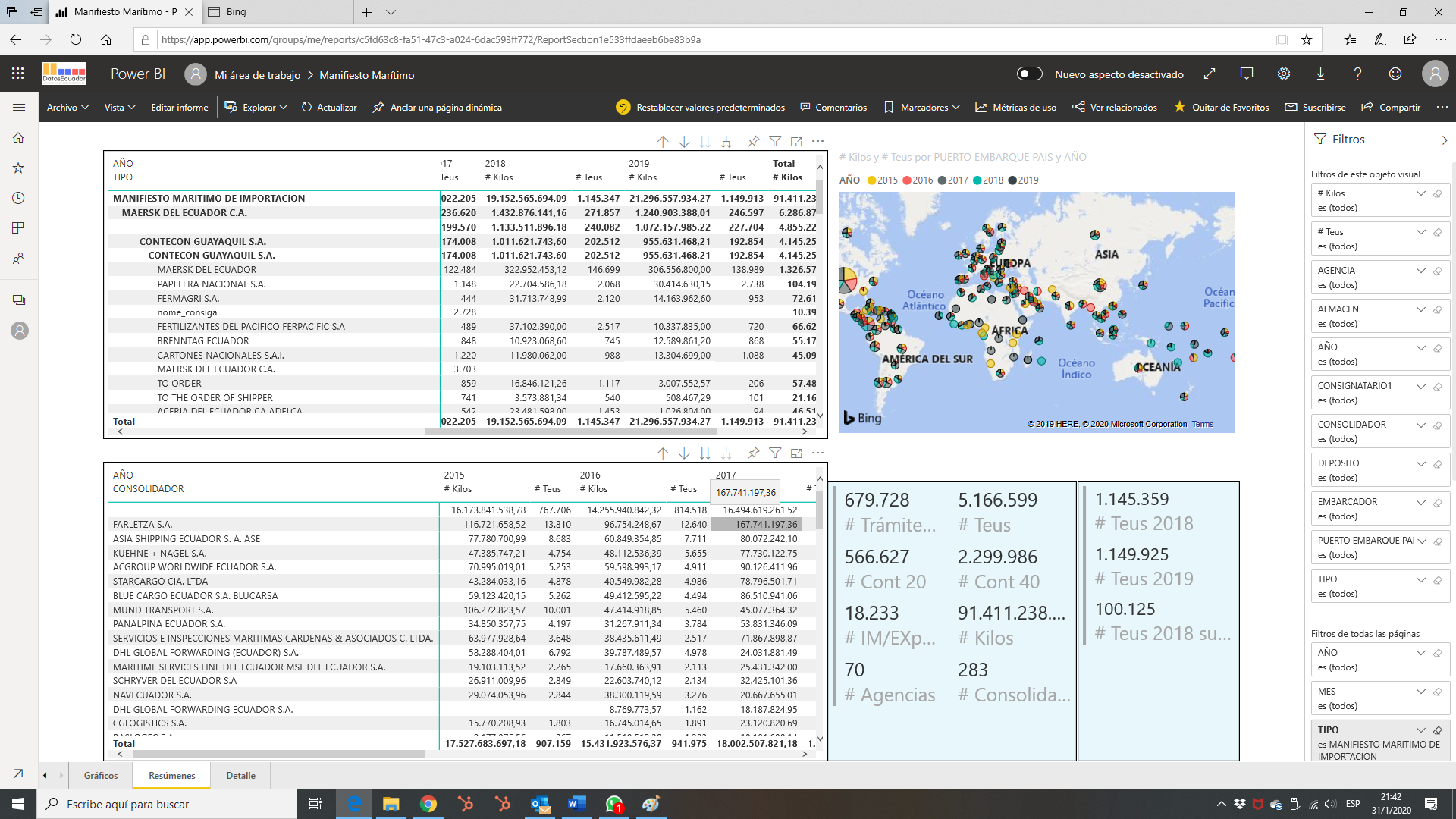Expand the EMBARCADOR filter card

(1420, 502)
